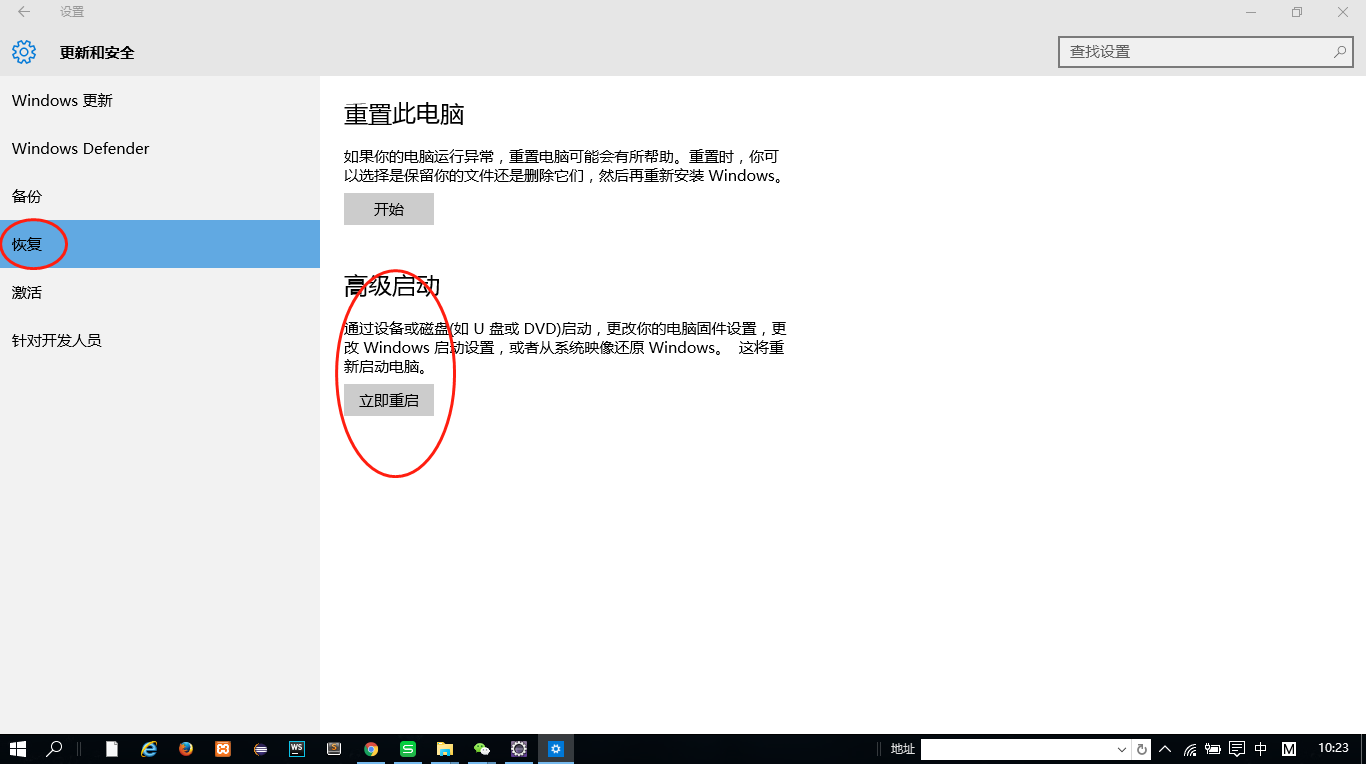Open the network Wi-Fi tray icon

point(1190,749)
